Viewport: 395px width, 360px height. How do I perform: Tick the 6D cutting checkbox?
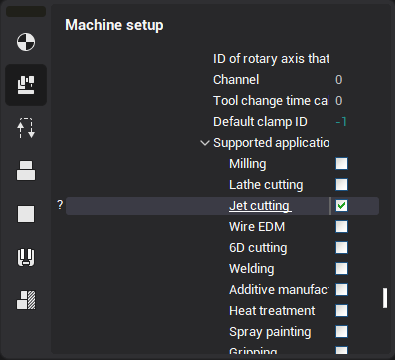coord(341,248)
